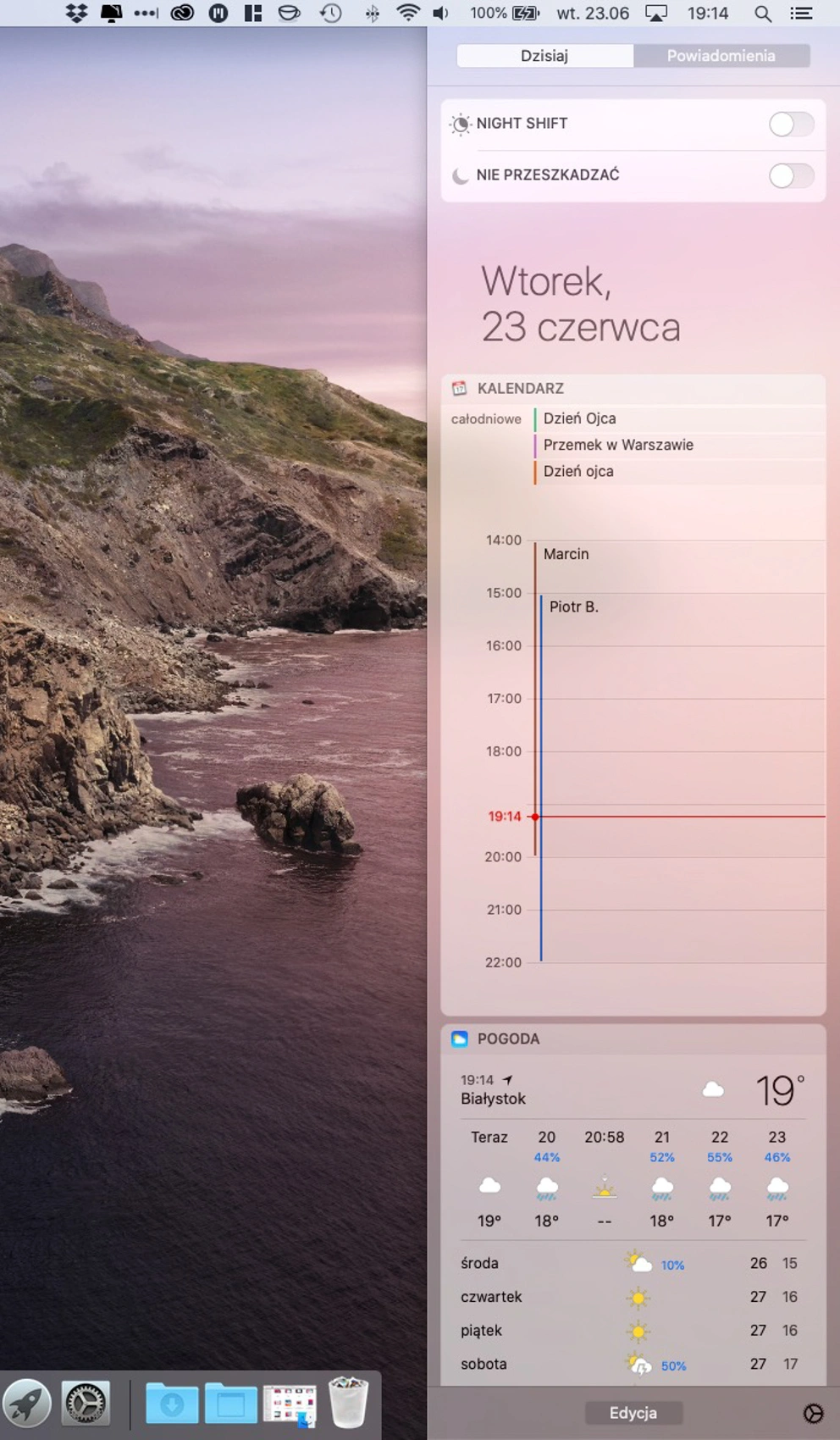Image resolution: width=840 pixels, height=1440 pixels.
Task: Open the Wi-Fi status menu
Action: coord(408,13)
